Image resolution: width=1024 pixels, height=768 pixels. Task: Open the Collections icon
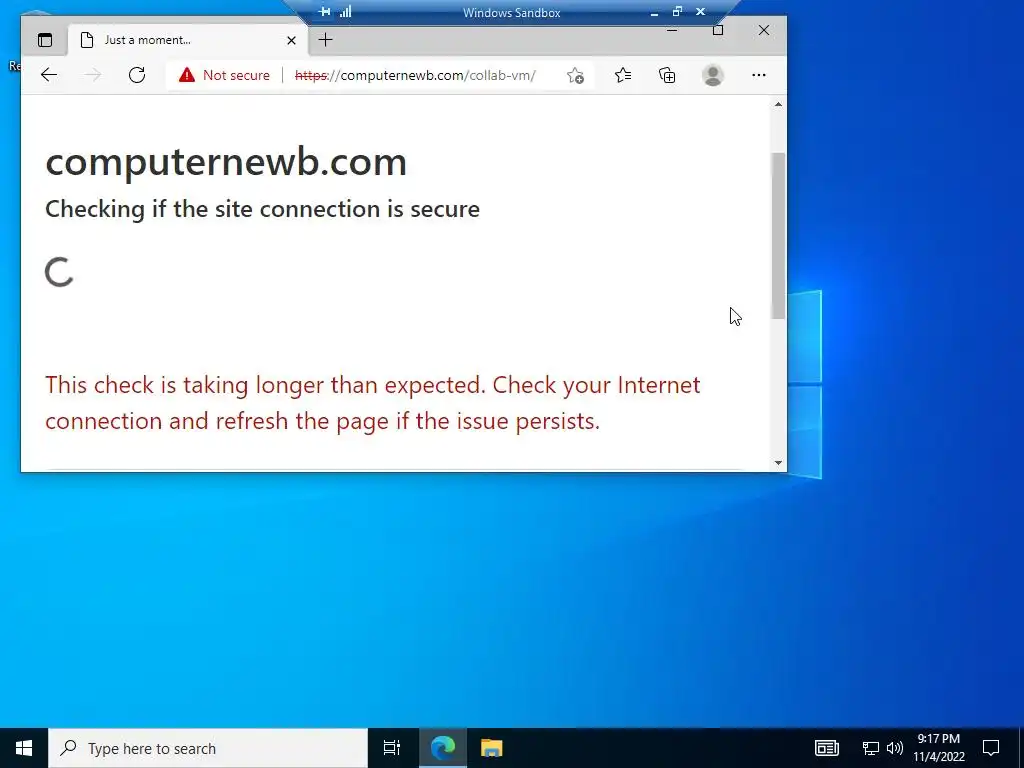coord(667,75)
